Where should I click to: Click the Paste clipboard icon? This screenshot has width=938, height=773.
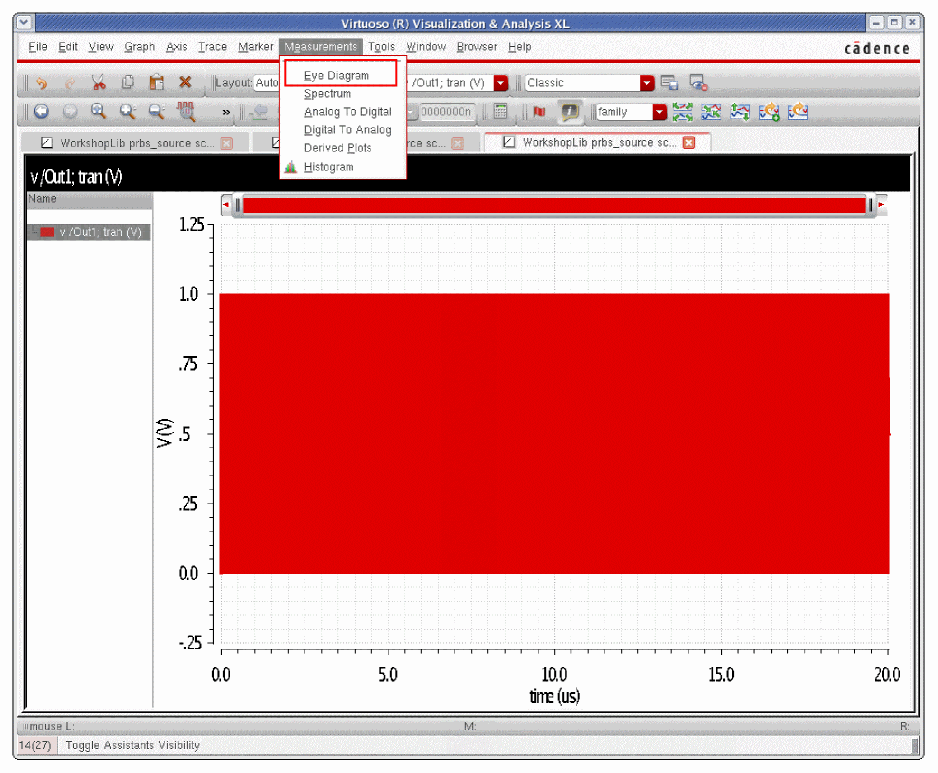[x=156, y=83]
